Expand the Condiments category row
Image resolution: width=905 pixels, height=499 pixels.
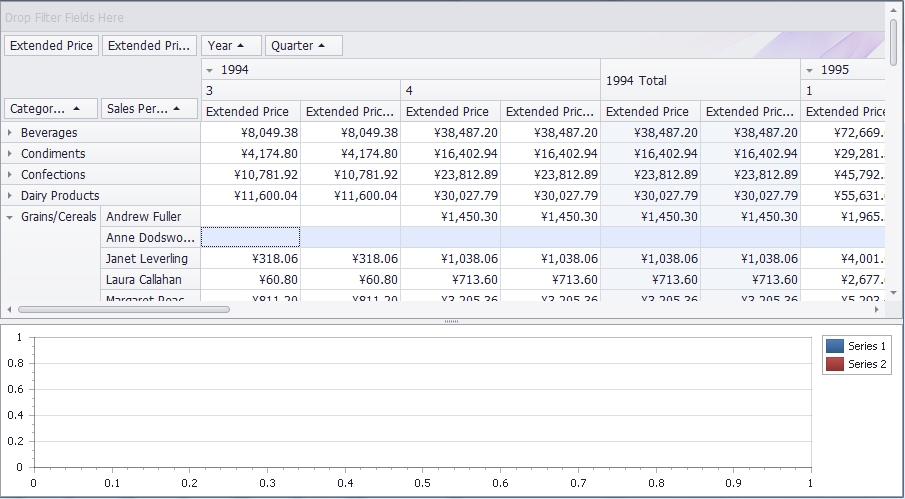point(9,153)
